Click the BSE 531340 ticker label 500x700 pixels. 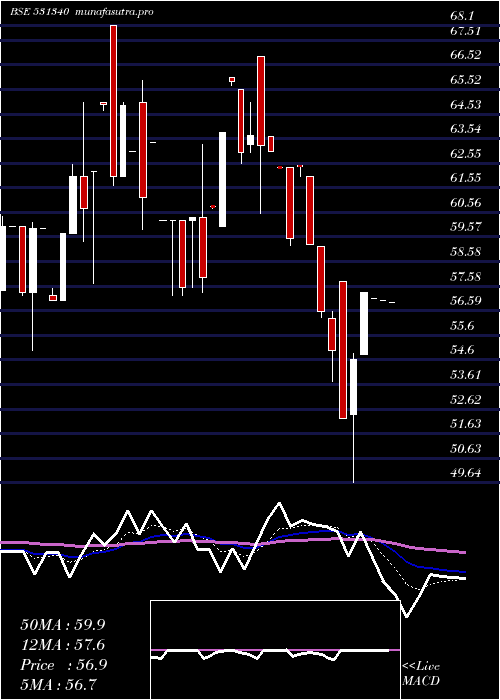39,12
